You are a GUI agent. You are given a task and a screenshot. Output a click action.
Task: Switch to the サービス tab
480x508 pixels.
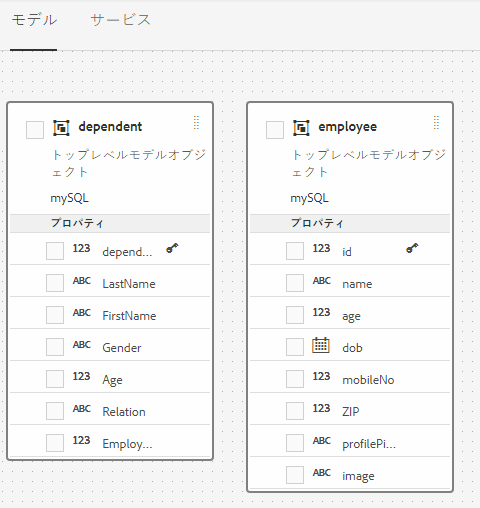coord(120,20)
